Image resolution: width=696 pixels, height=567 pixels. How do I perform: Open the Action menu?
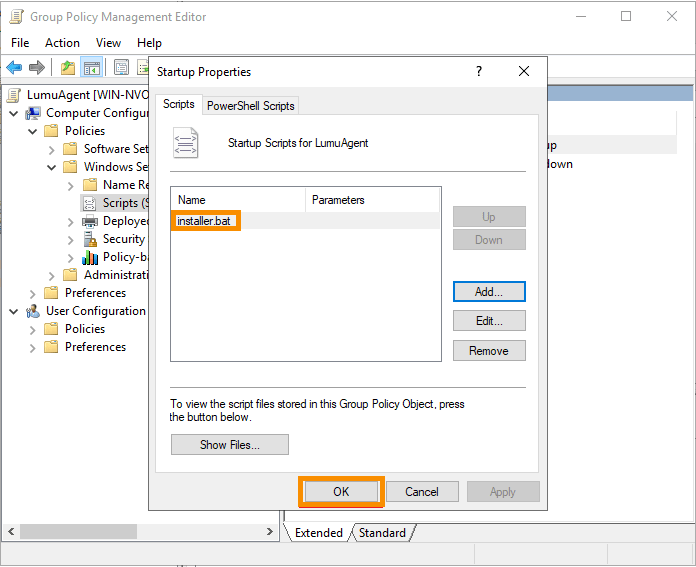coord(62,43)
